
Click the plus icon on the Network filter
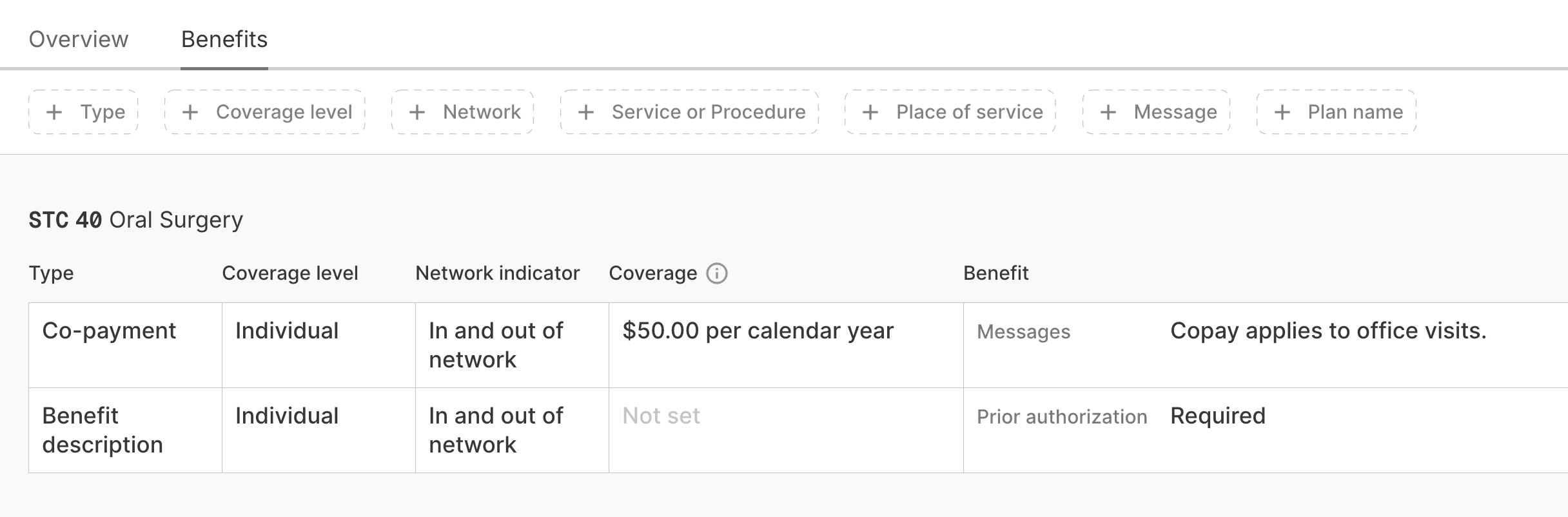pos(418,112)
